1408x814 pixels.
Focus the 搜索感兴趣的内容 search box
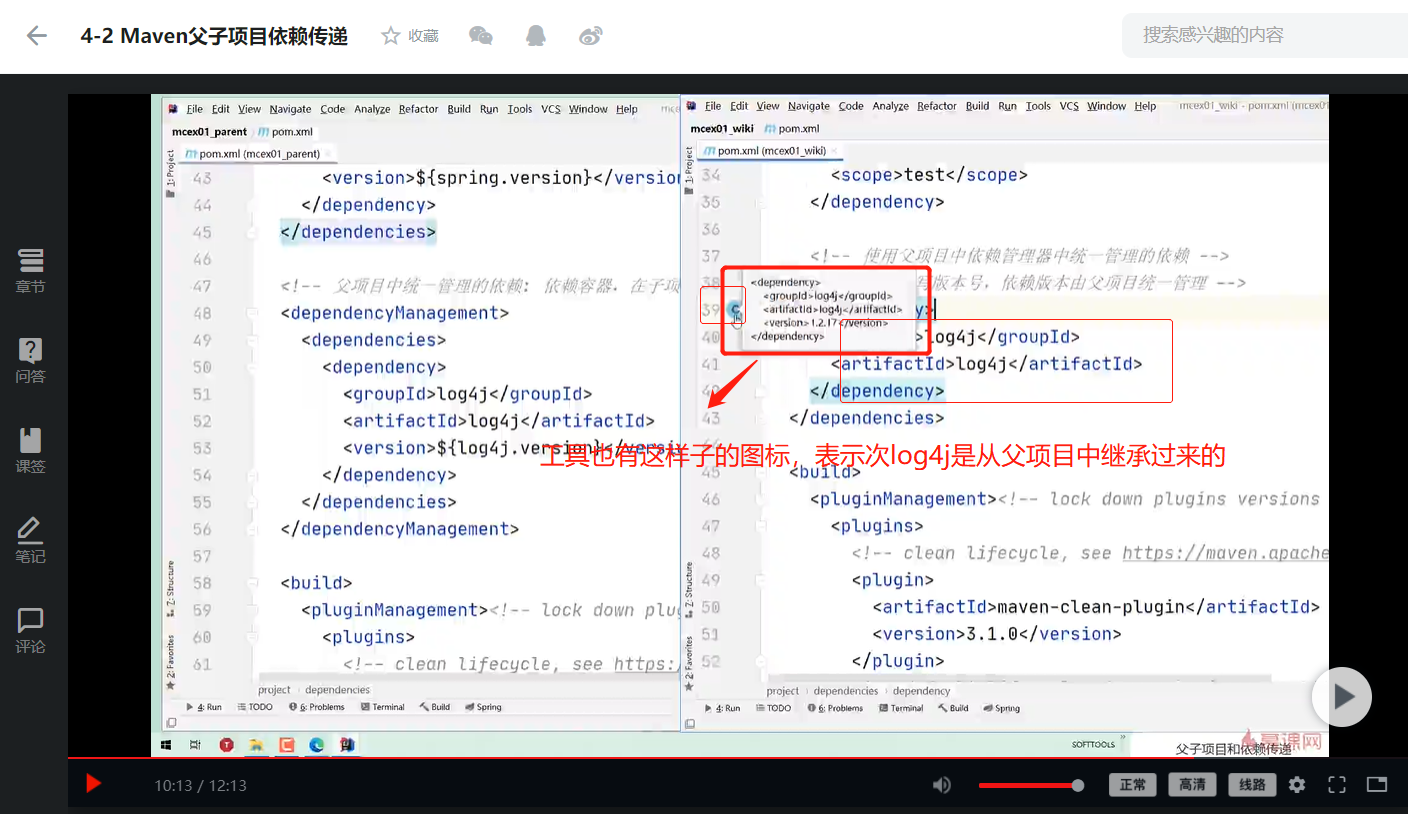point(1265,35)
